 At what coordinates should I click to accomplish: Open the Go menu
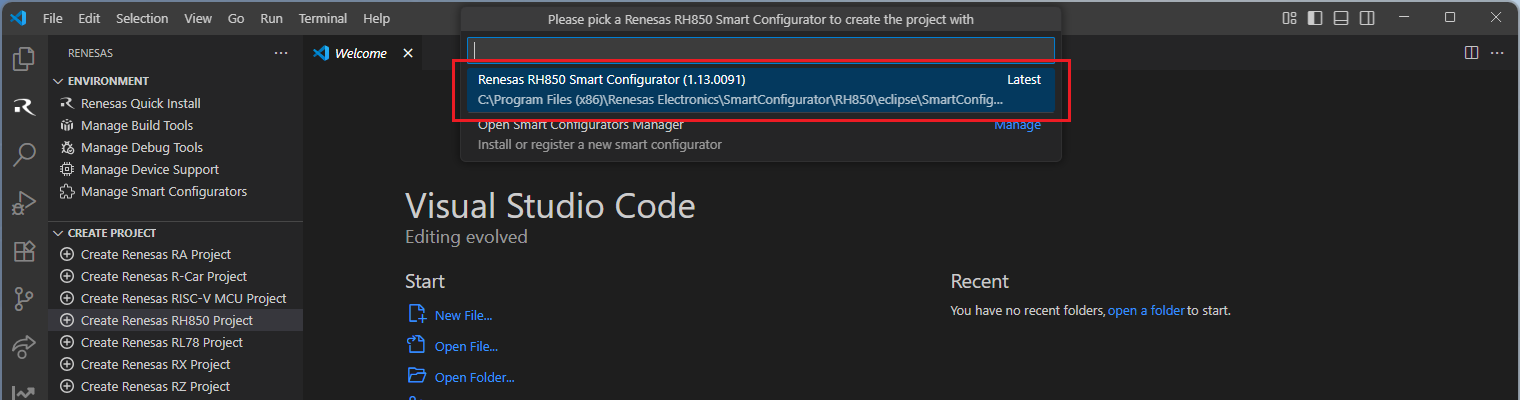pyautogui.click(x=236, y=18)
